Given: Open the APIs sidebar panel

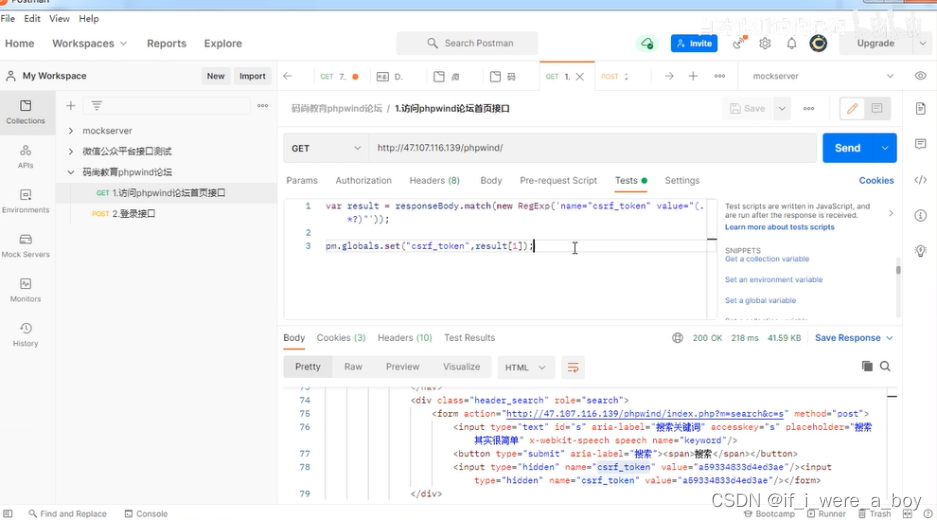Looking at the screenshot, I should [x=26, y=157].
